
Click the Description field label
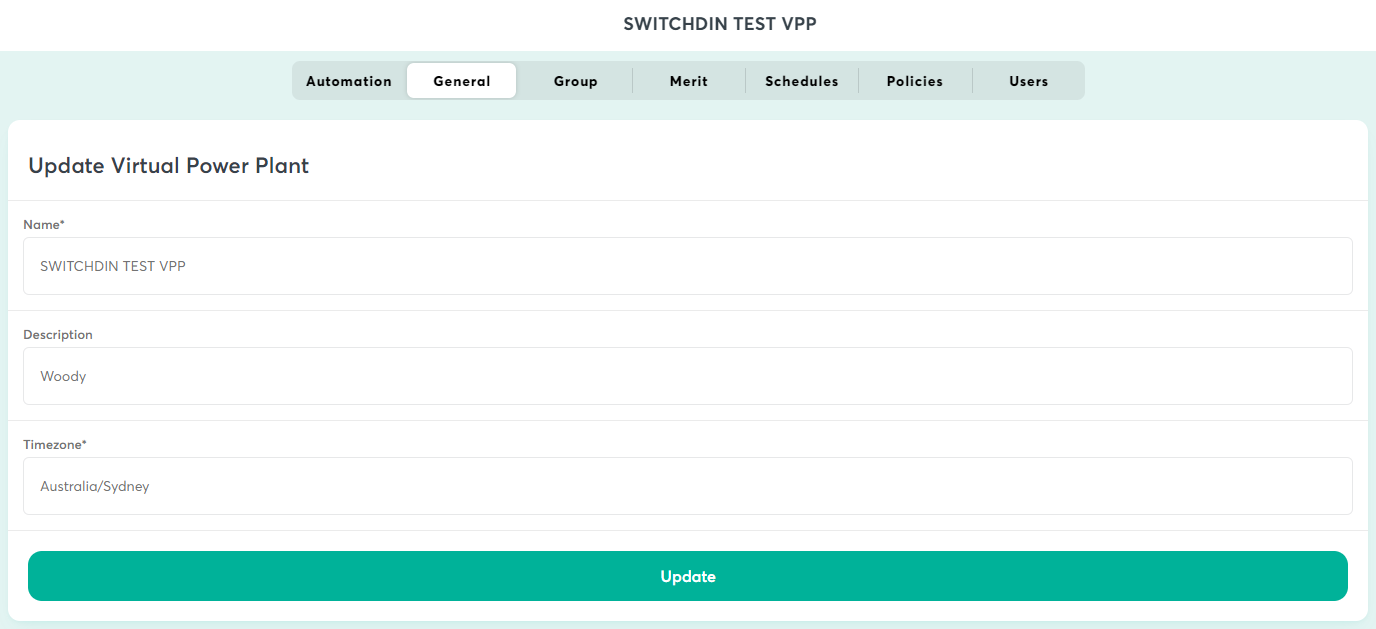click(x=58, y=335)
